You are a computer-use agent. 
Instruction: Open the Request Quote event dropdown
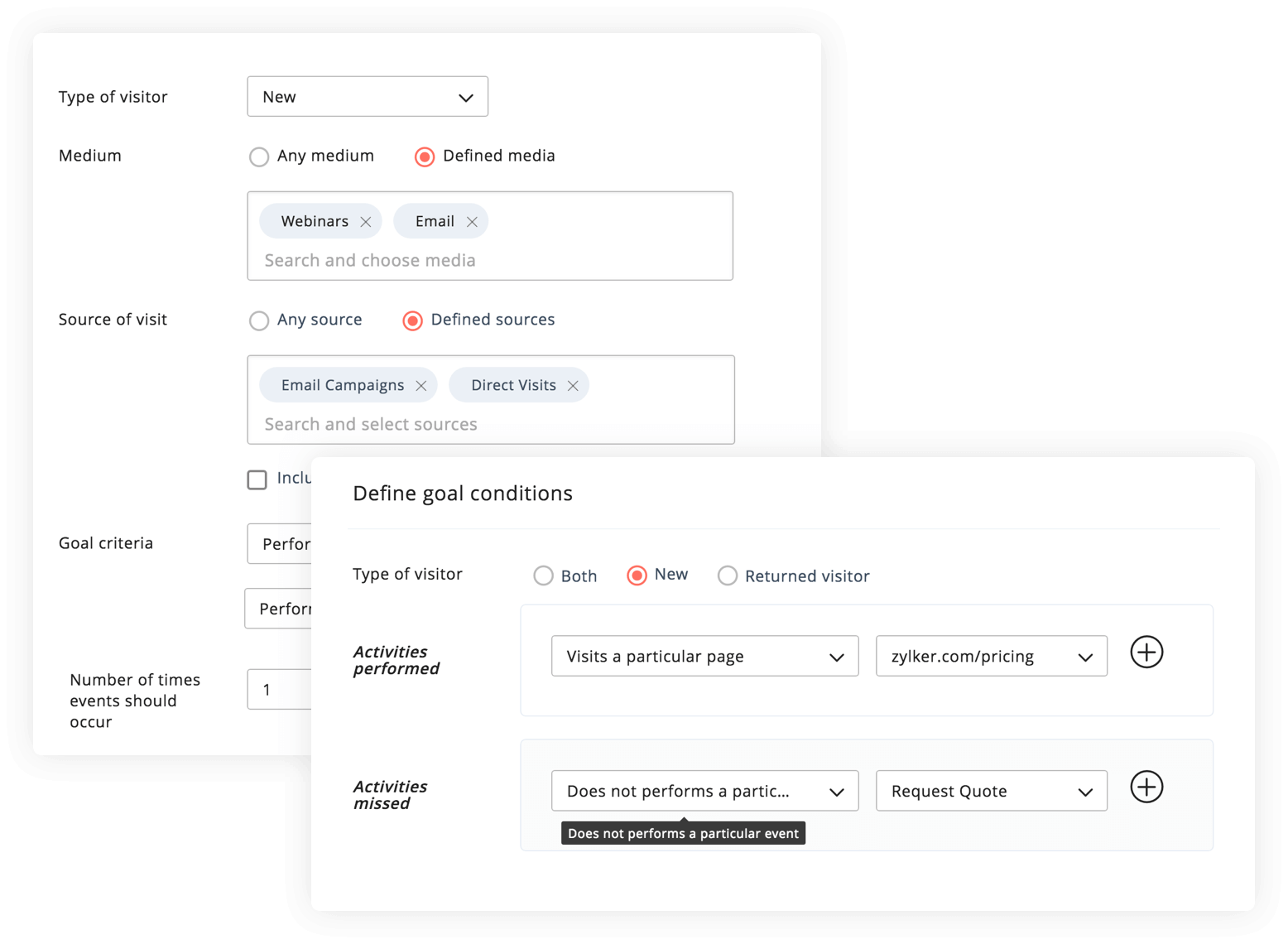(991, 792)
